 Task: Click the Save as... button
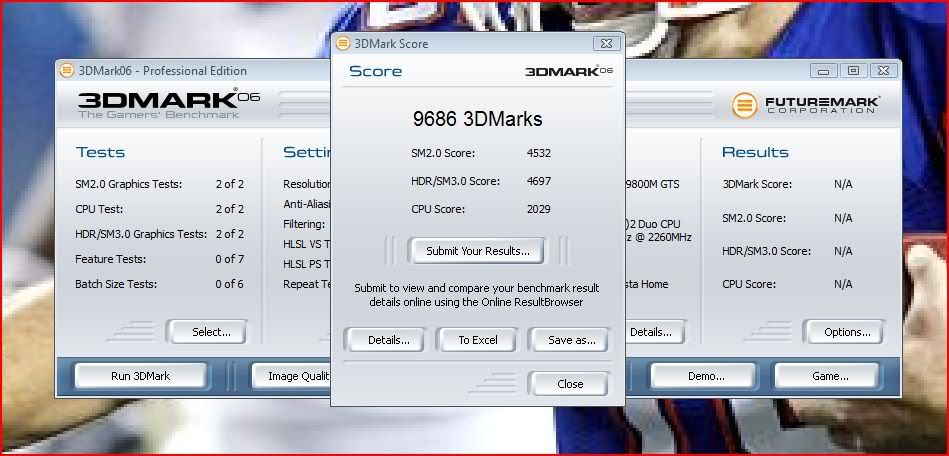click(x=571, y=340)
